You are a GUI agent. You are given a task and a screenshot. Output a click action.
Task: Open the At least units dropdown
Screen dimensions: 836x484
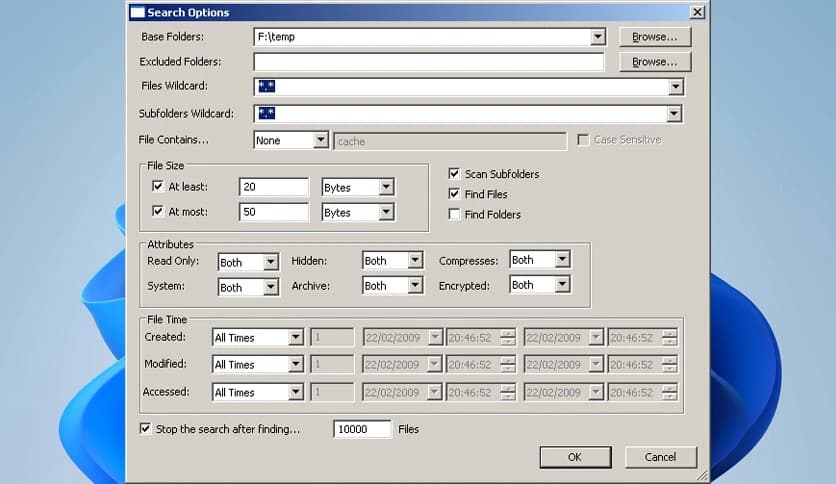pyautogui.click(x=386, y=187)
